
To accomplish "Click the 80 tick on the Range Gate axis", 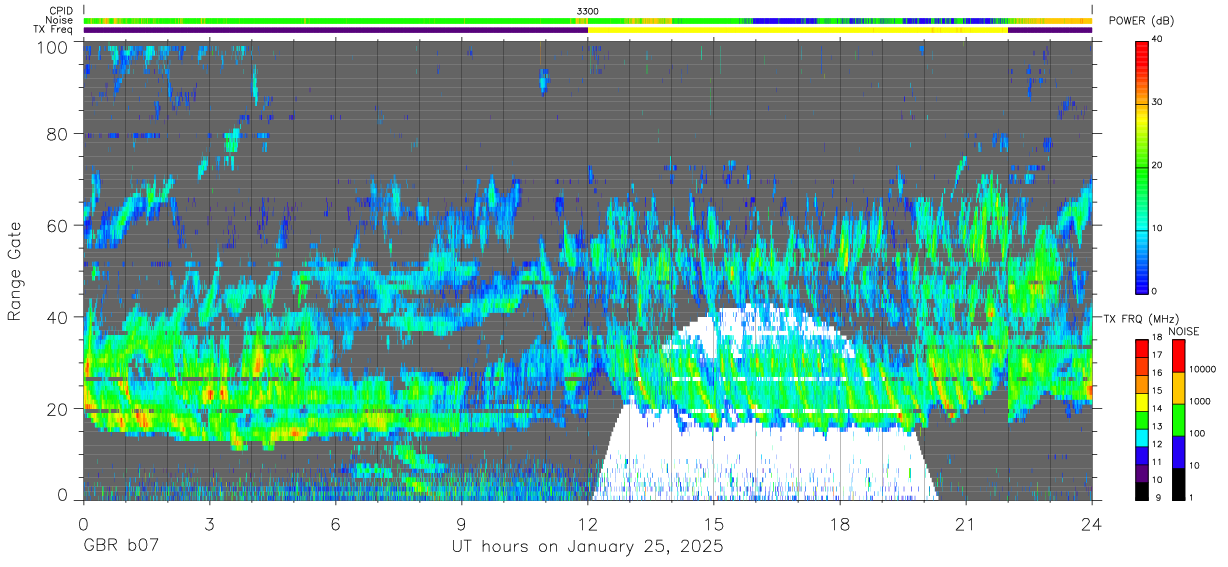I will tap(58, 133).
